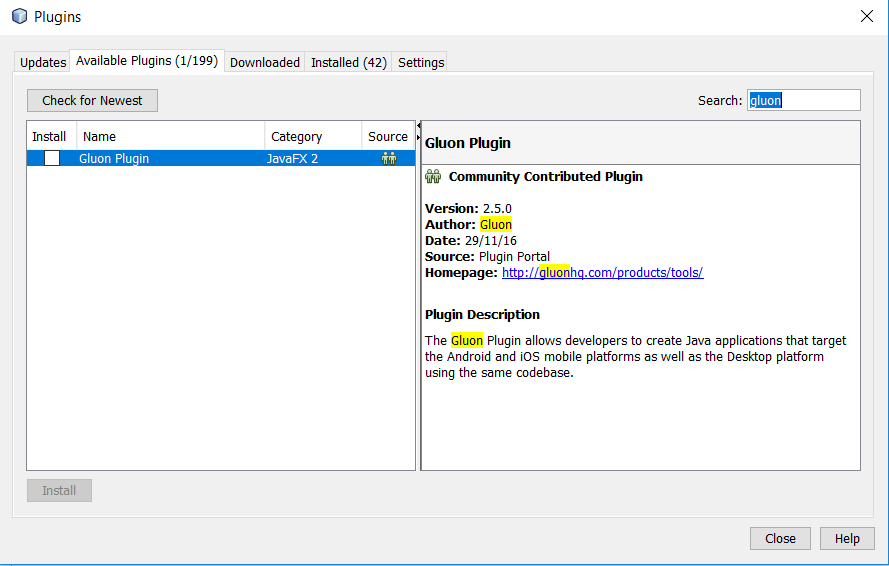This screenshot has width=889, height=566.
Task: Click the community source icon in Gluon row
Action: click(389, 158)
